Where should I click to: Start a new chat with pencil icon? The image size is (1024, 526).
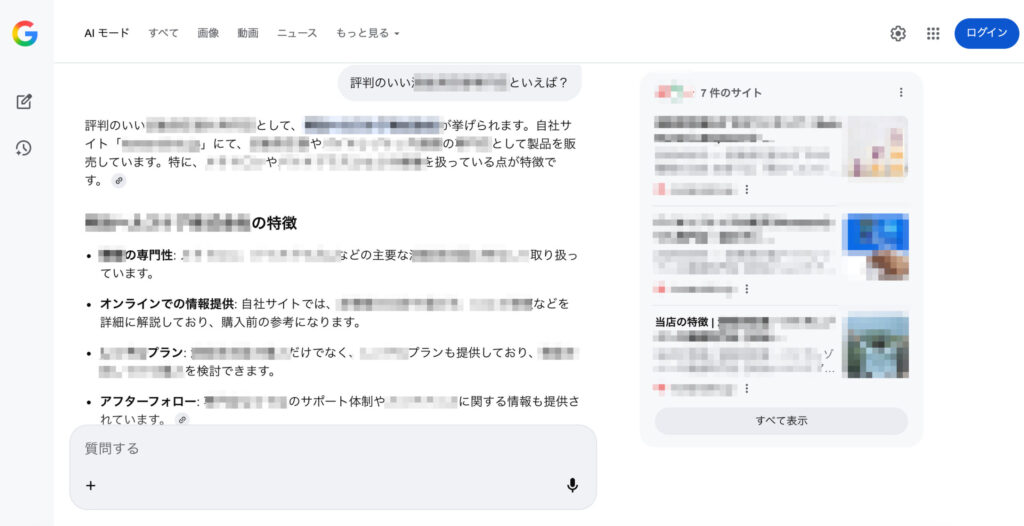click(24, 101)
